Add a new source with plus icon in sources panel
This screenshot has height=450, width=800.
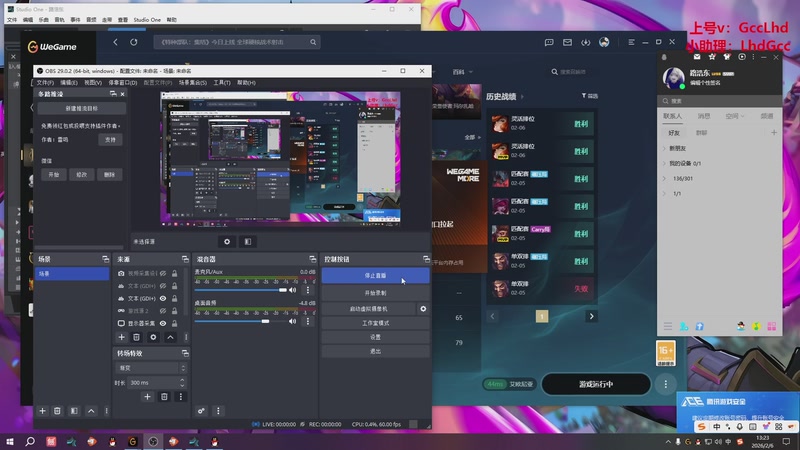[x=121, y=337]
